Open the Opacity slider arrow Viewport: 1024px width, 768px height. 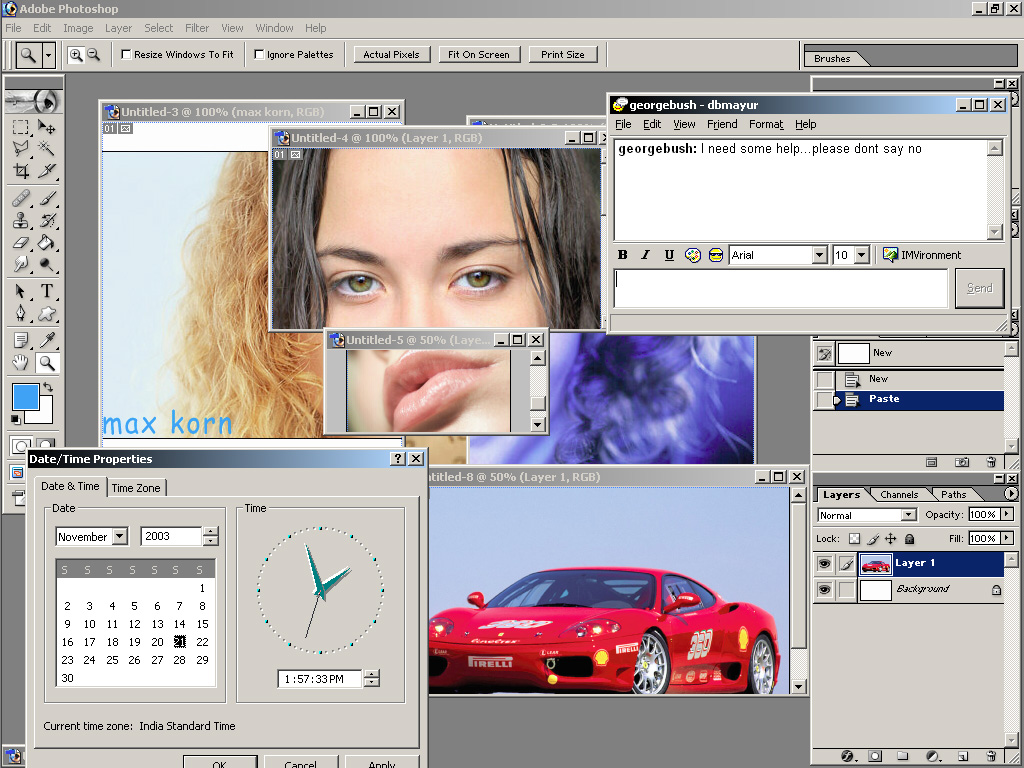tap(1007, 515)
